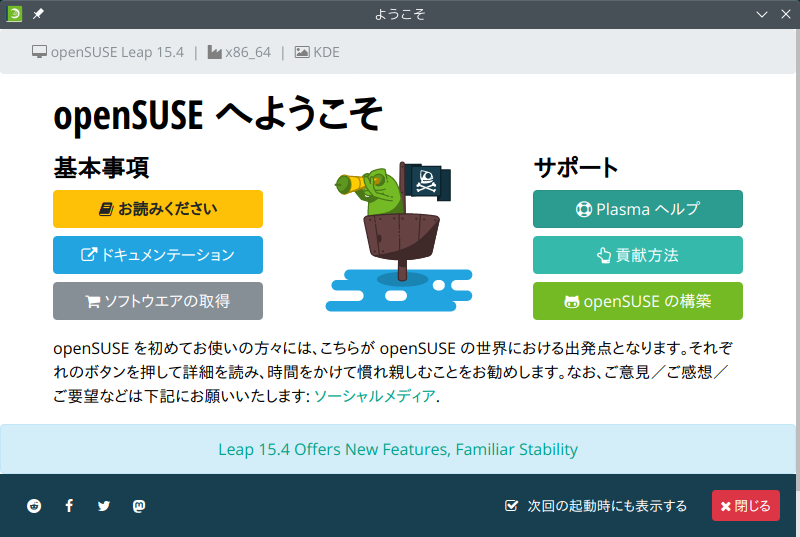
Task: Click the monitor icon beside openSUSE Leap 15.4
Action: (39, 52)
